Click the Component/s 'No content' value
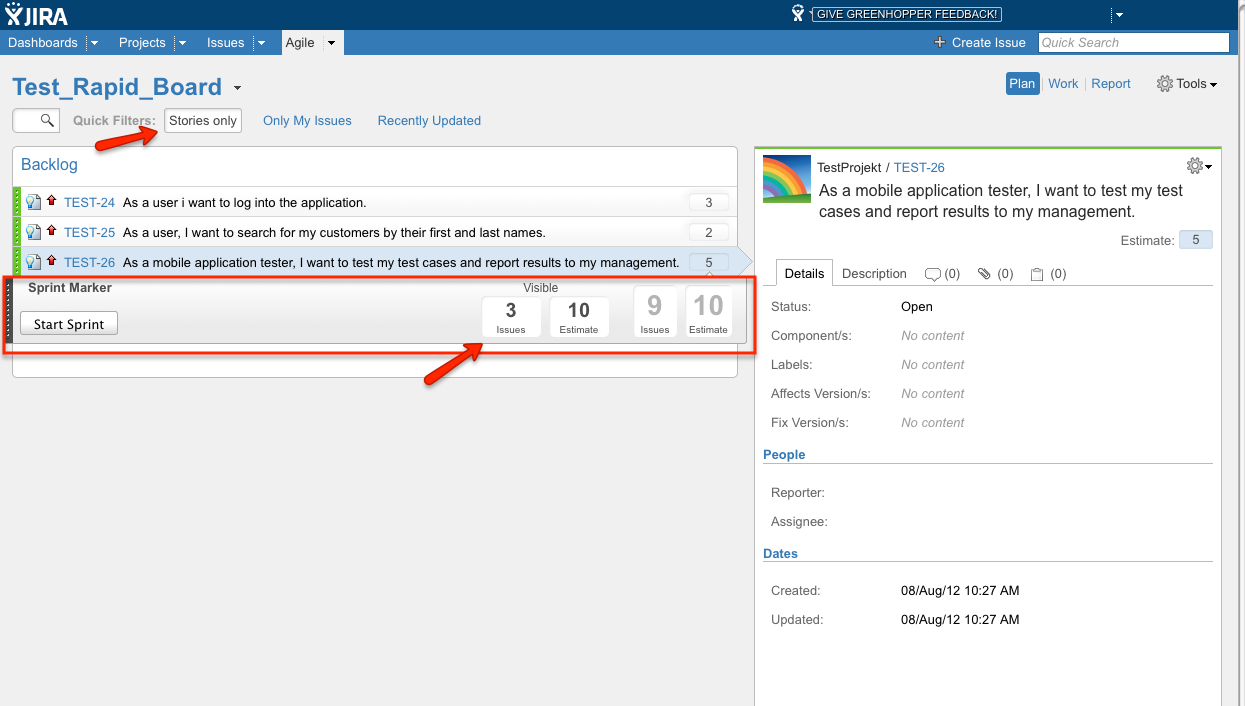Screen dimensions: 1245x706 click(x=933, y=336)
